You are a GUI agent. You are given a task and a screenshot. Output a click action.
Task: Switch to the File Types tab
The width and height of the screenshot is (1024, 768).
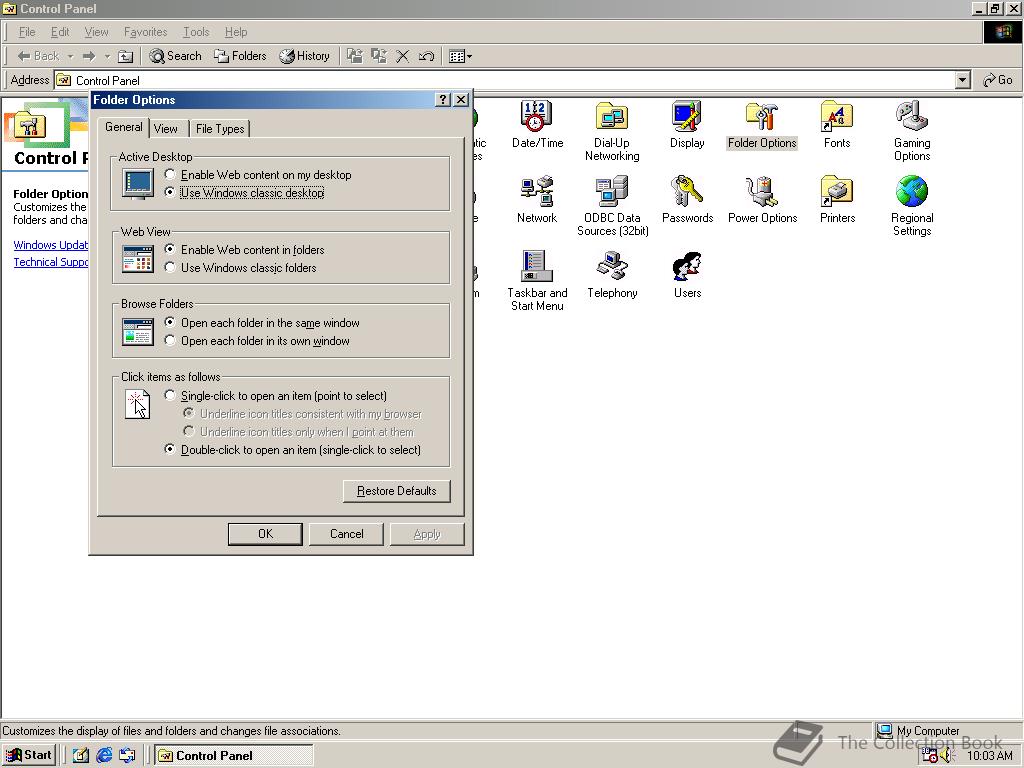[220, 129]
